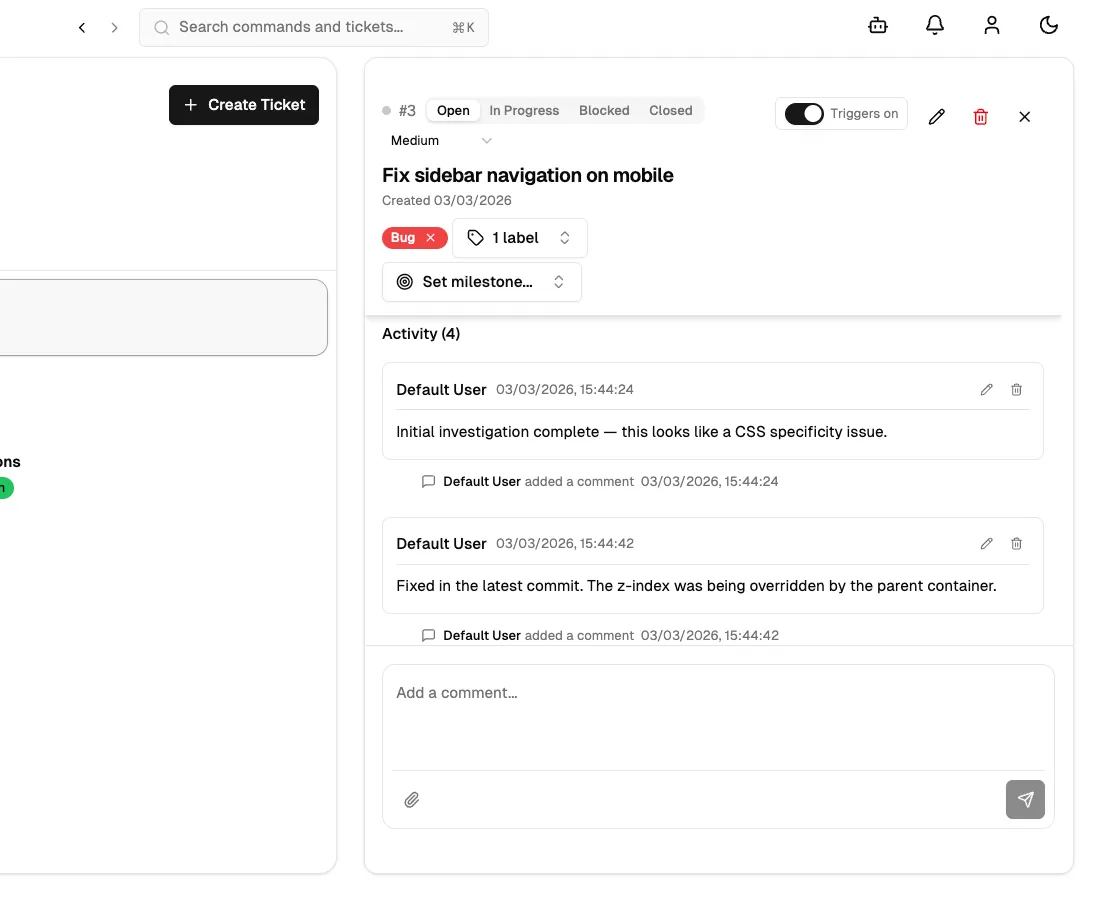
Task: Edit the first comment via its pencil icon
Action: (x=986, y=389)
